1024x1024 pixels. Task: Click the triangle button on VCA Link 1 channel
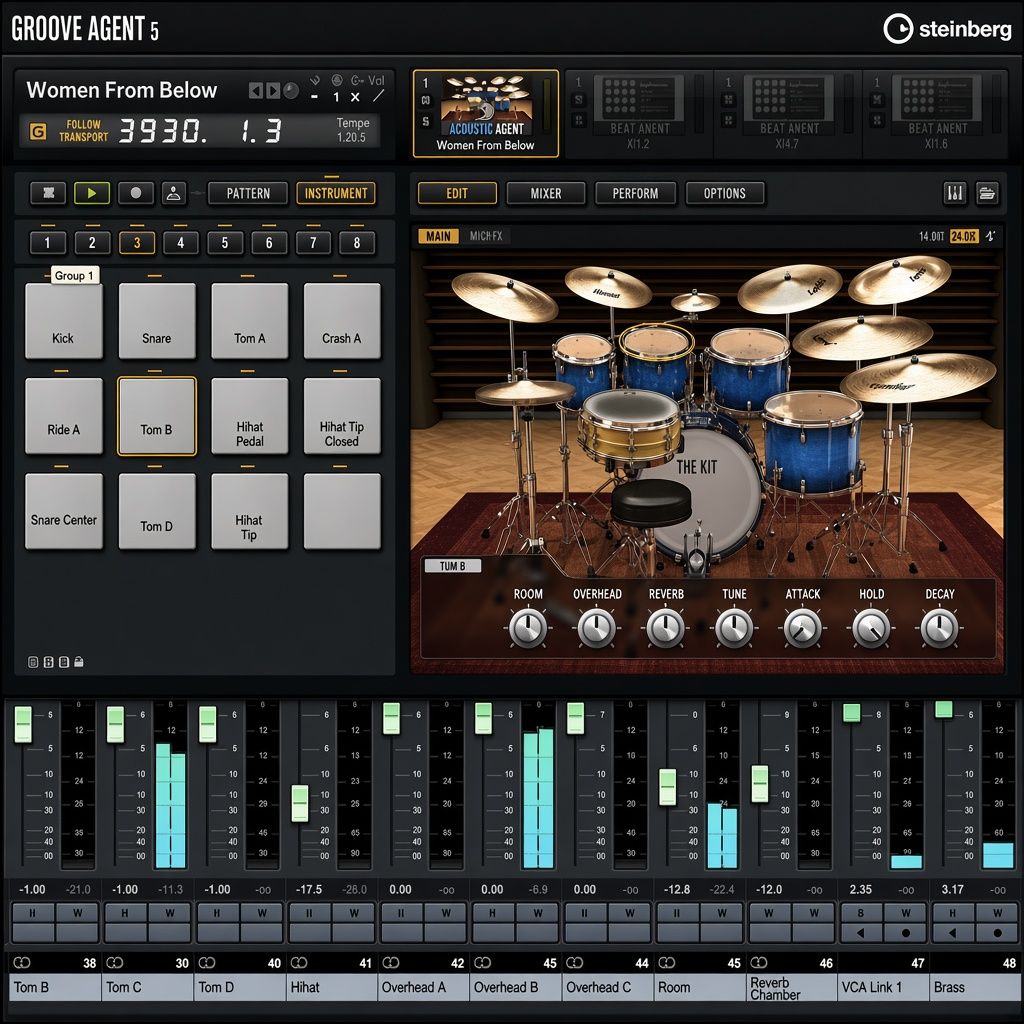click(x=861, y=933)
